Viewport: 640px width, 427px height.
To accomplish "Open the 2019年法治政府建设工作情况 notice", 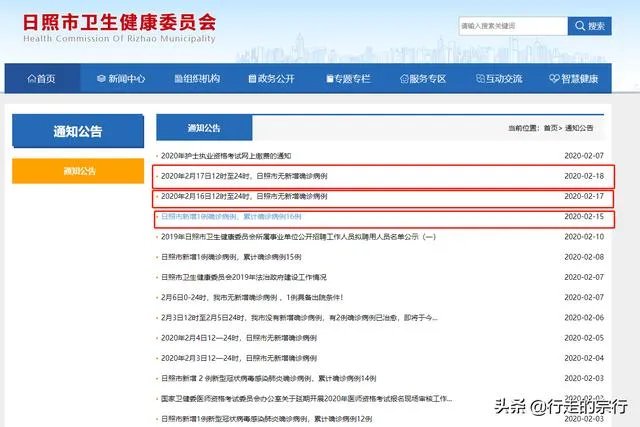I will 244,277.
